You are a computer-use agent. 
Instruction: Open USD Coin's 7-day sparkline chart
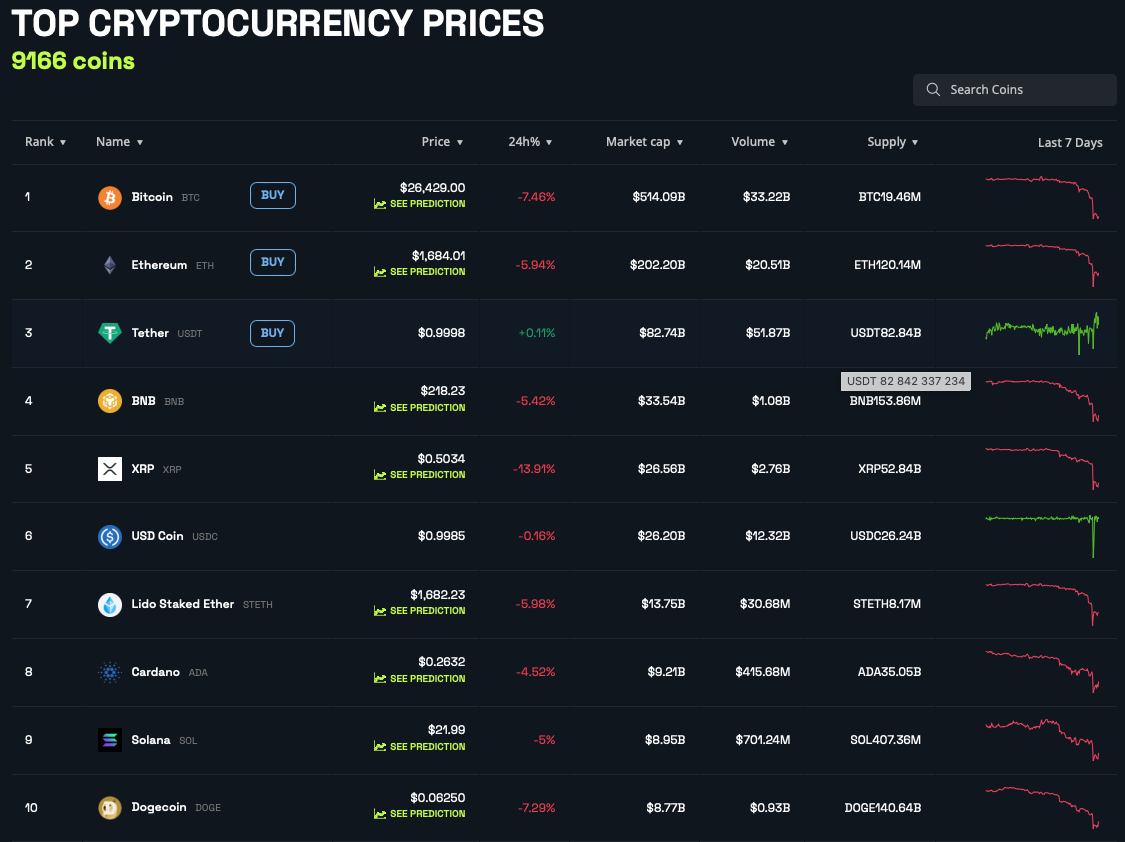pyautogui.click(x=1042, y=536)
